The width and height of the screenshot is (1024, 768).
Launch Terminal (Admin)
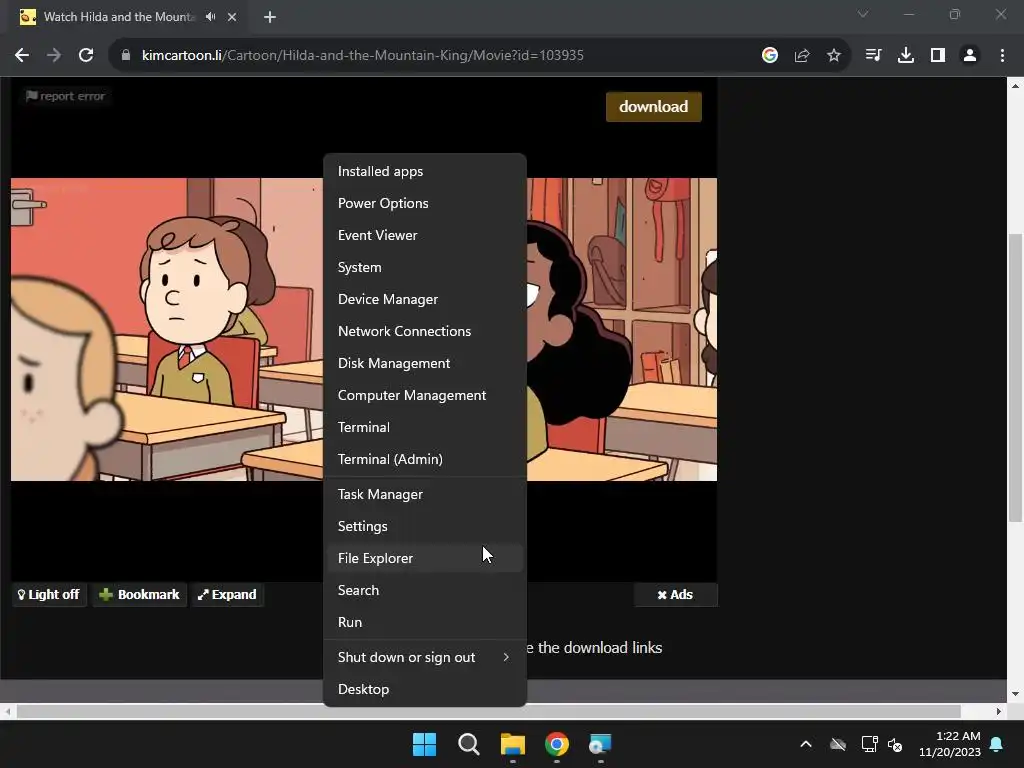point(425,459)
